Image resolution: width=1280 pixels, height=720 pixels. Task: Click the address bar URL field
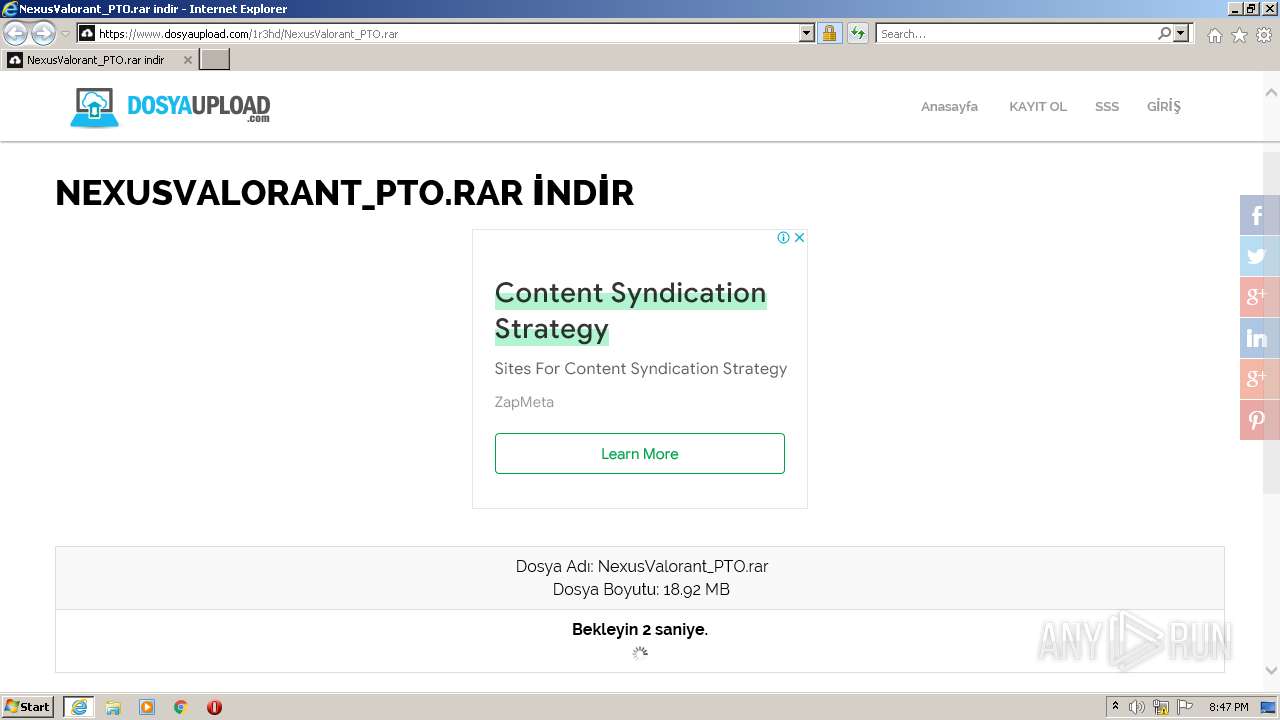(446, 33)
